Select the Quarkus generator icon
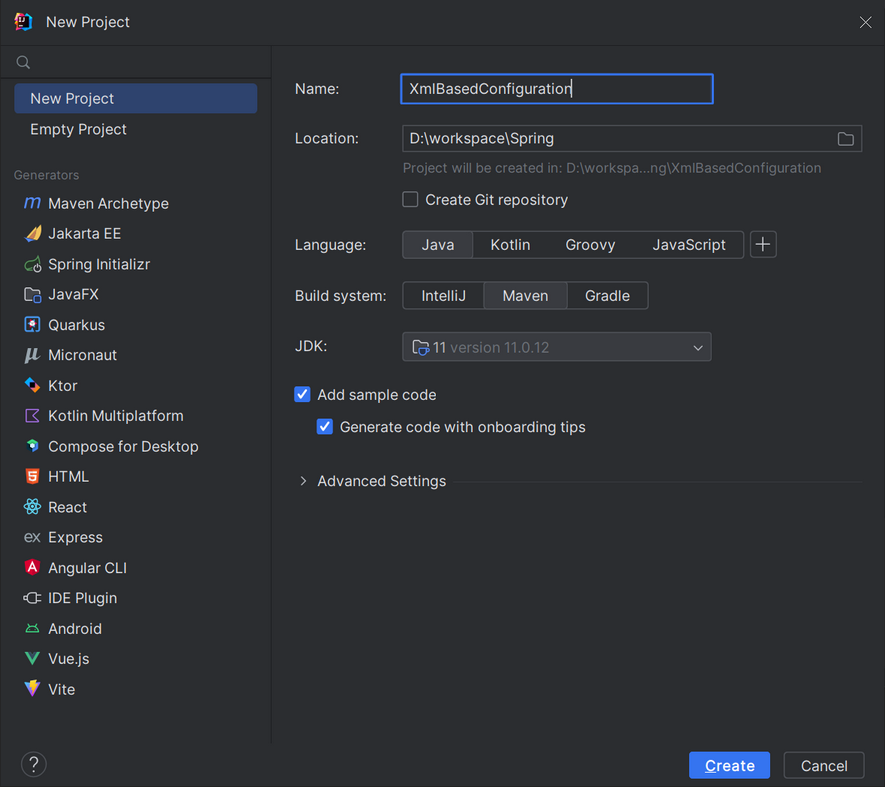 coord(32,325)
